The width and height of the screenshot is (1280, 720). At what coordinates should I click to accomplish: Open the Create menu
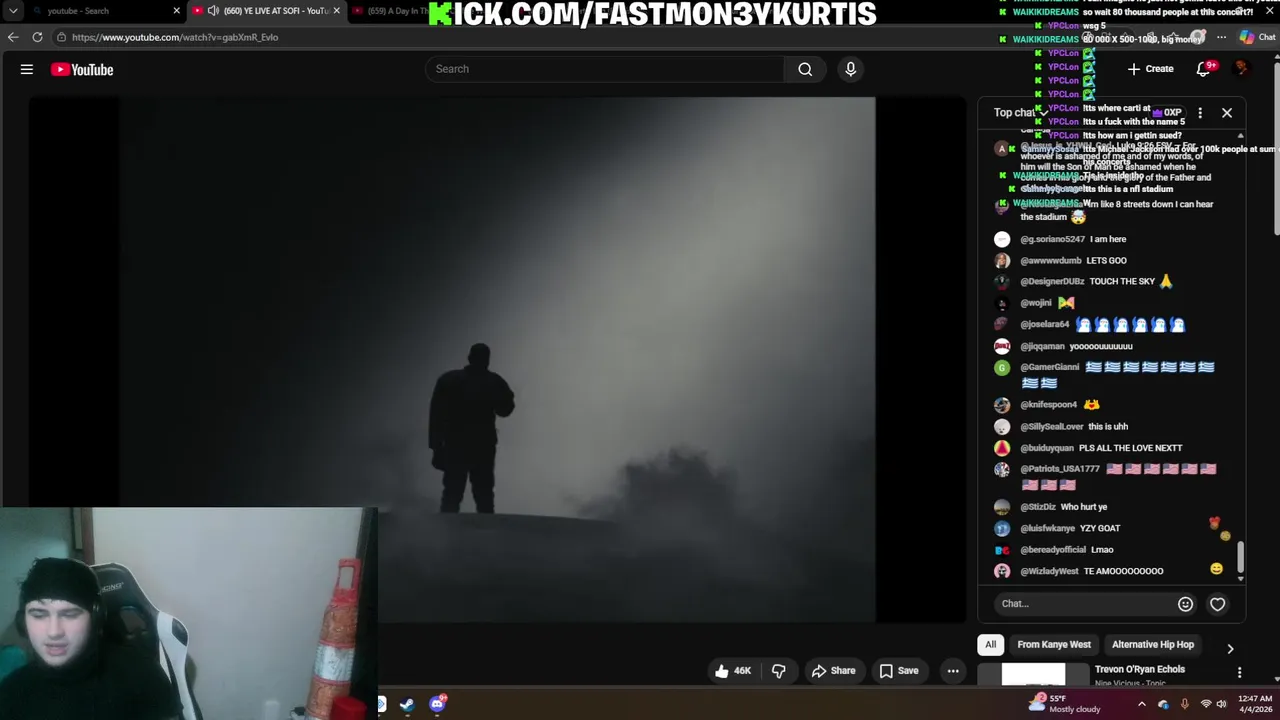click(x=1150, y=69)
